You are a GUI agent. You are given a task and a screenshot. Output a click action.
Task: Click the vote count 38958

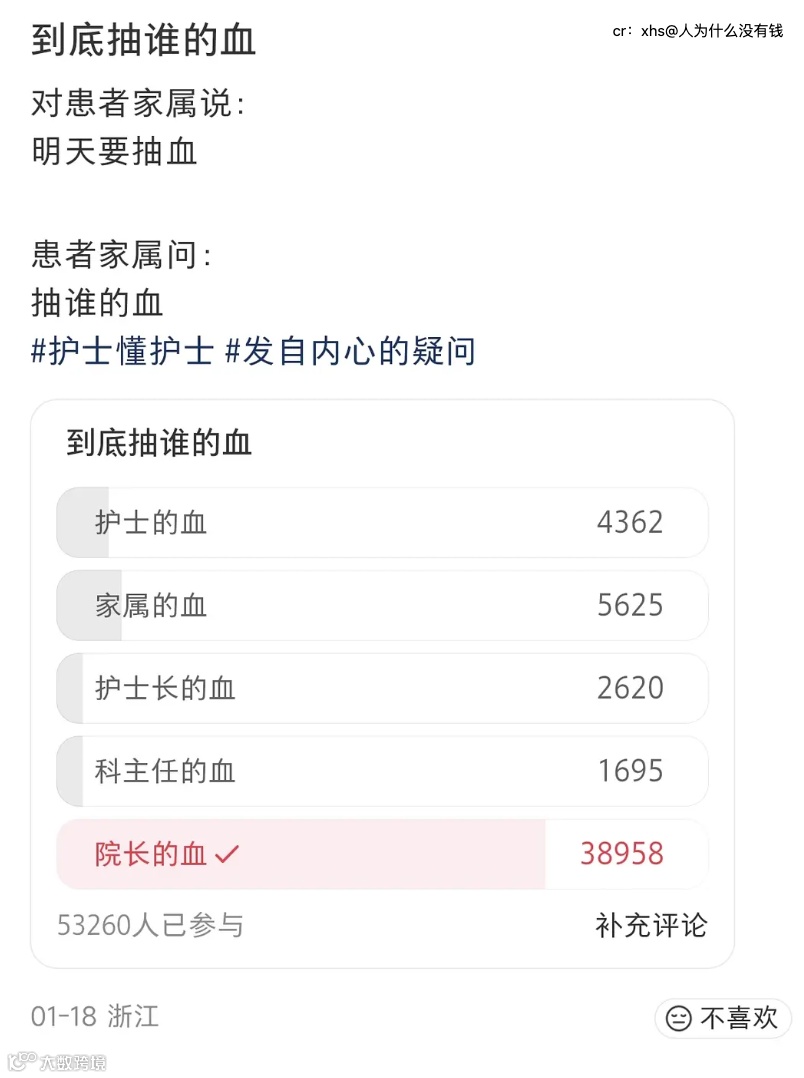click(x=622, y=854)
